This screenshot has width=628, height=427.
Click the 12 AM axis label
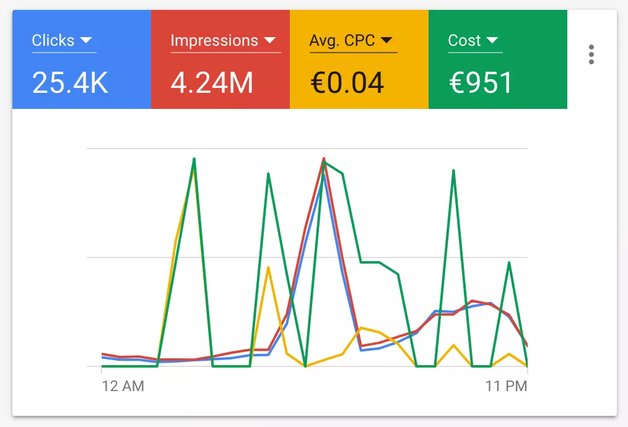click(x=124, y=385)
